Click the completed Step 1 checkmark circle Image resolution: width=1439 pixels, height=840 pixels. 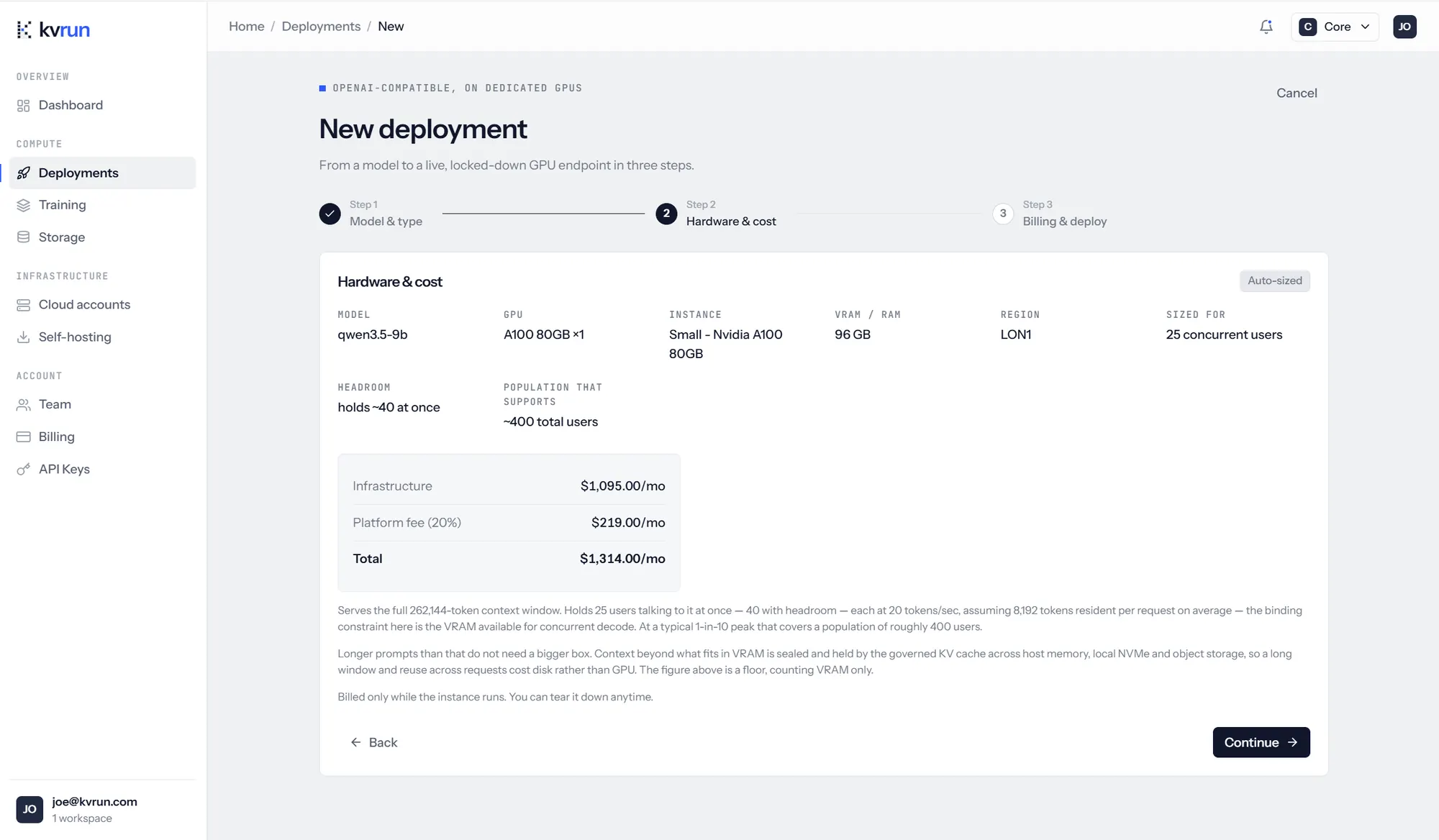click(x=330, y=214)
